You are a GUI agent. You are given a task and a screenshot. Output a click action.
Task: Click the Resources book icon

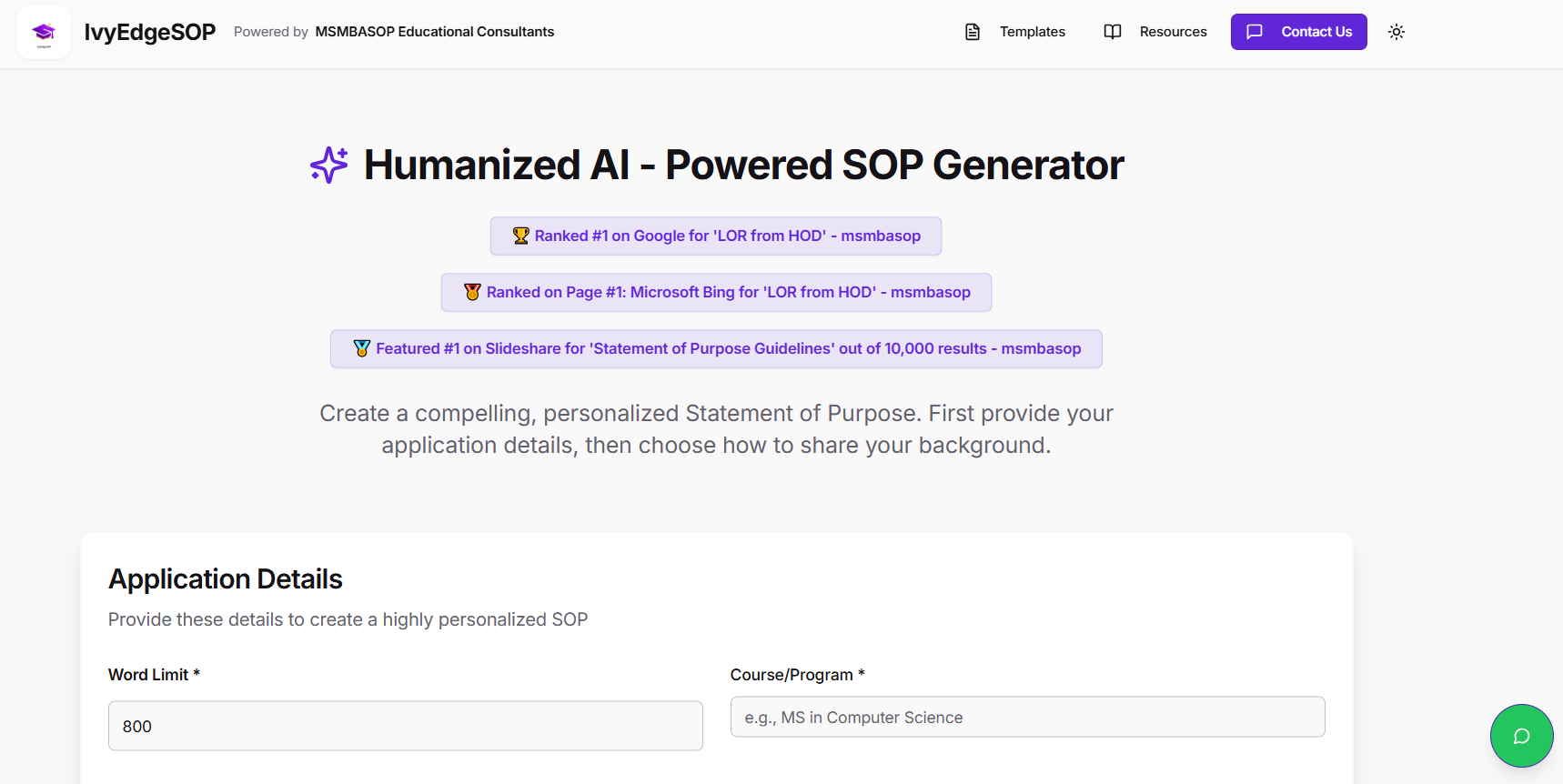click(1112, 32)
